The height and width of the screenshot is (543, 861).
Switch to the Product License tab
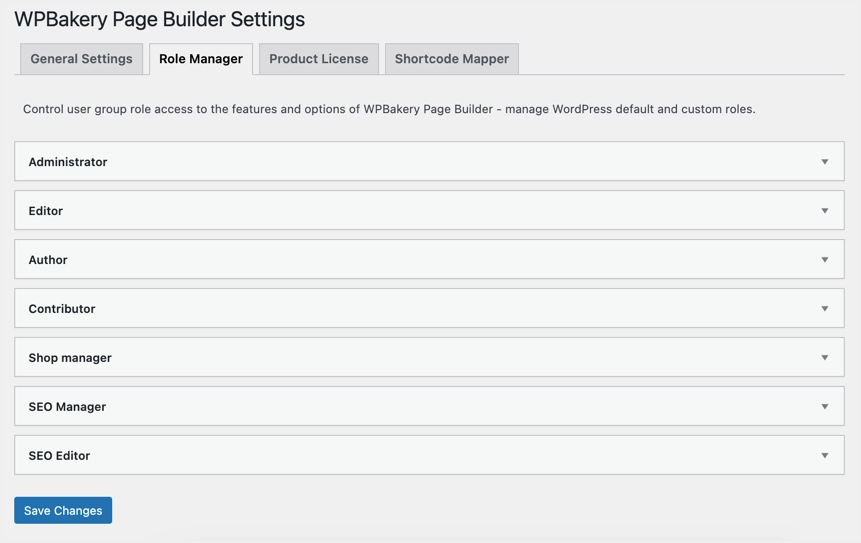pos(318,59)
